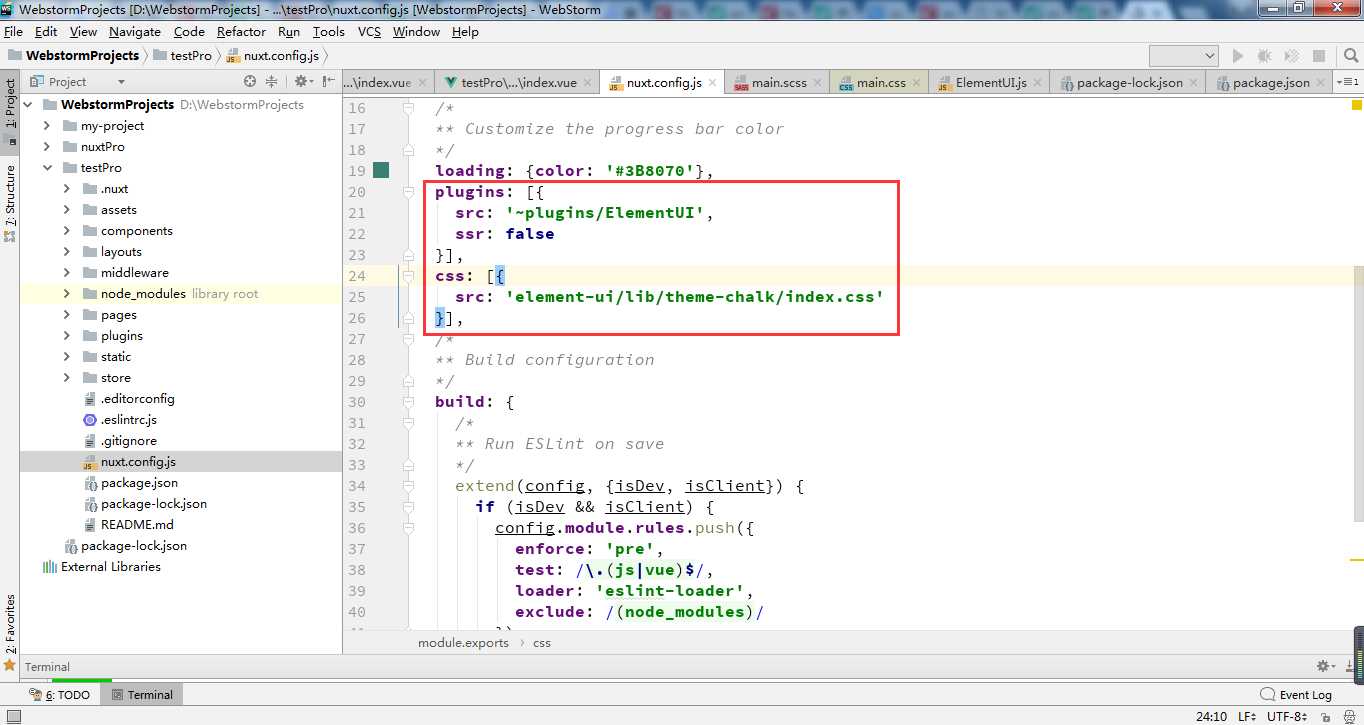Expand the node_modules folder
Image resolution: width=1364 pixels, height=725 pixels.
pyautogui.click(x=67, y=293)
